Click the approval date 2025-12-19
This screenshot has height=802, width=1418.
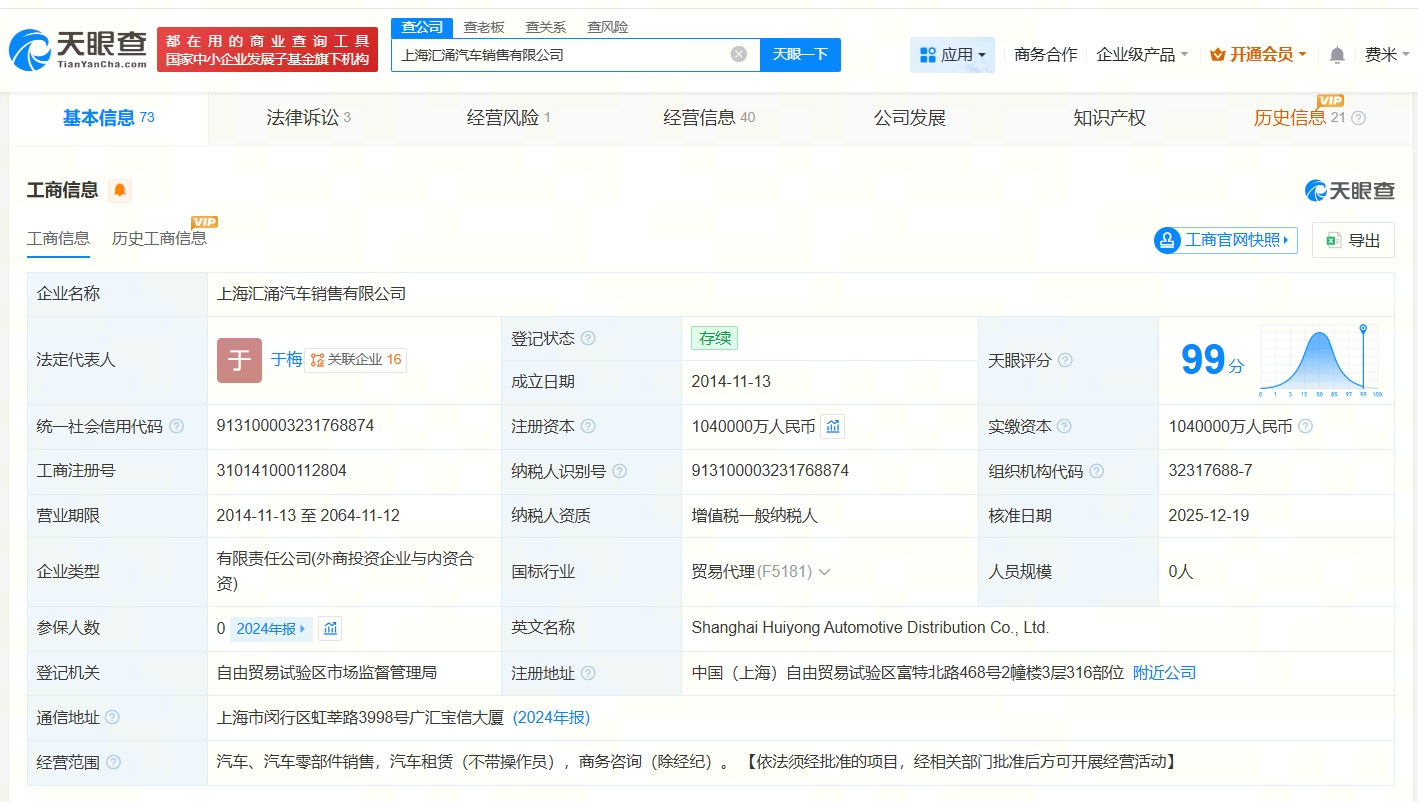1208,516
